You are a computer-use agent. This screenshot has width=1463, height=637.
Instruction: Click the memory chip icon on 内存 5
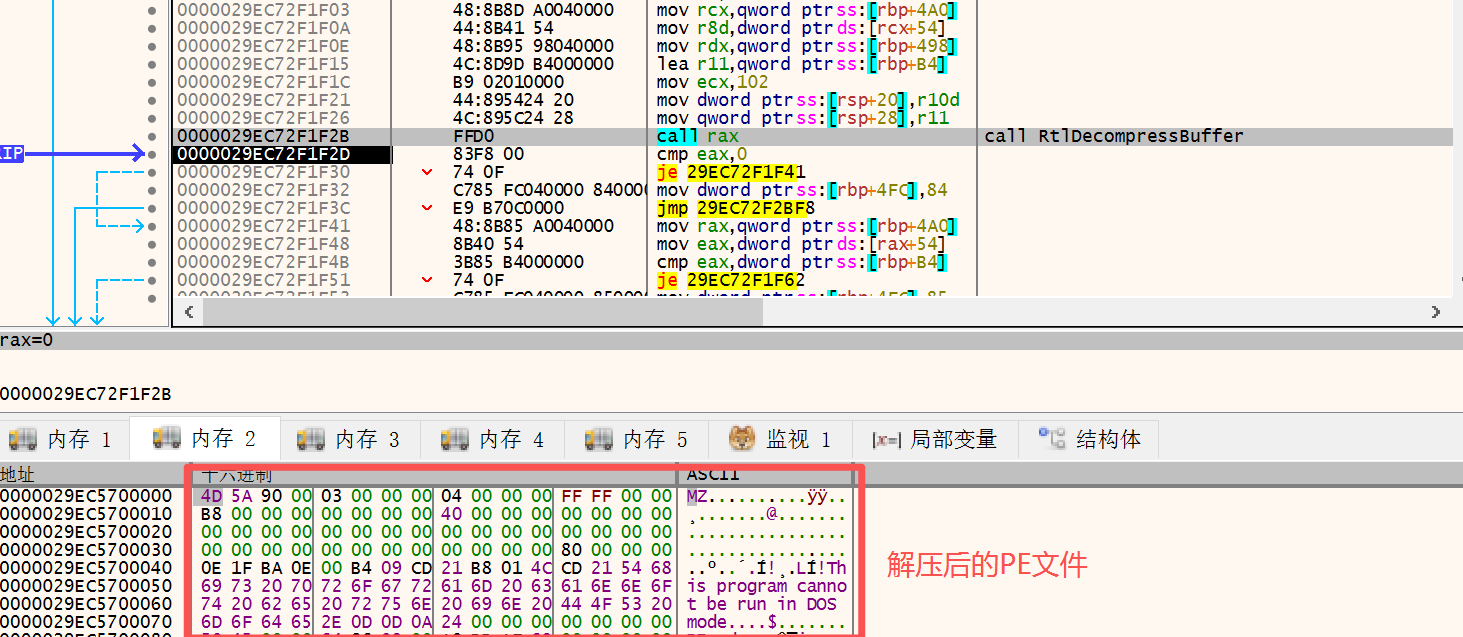(x=599, y=439)
